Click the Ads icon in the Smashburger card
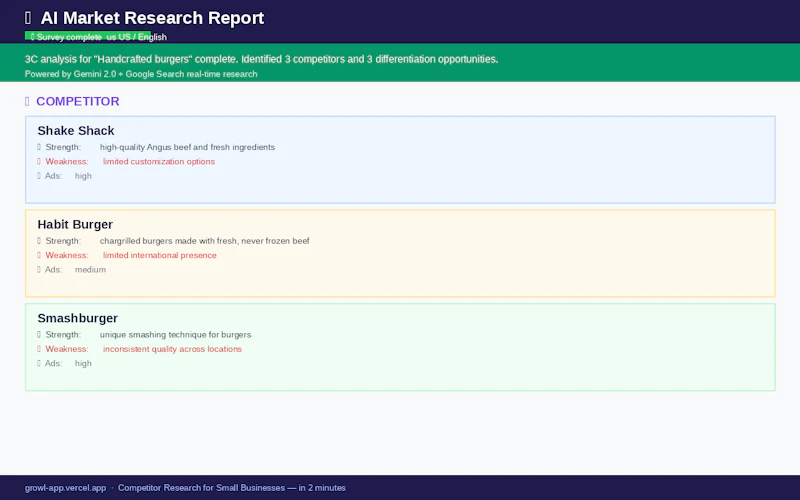Viewport: 800px width, 500px height. (39, 363)
